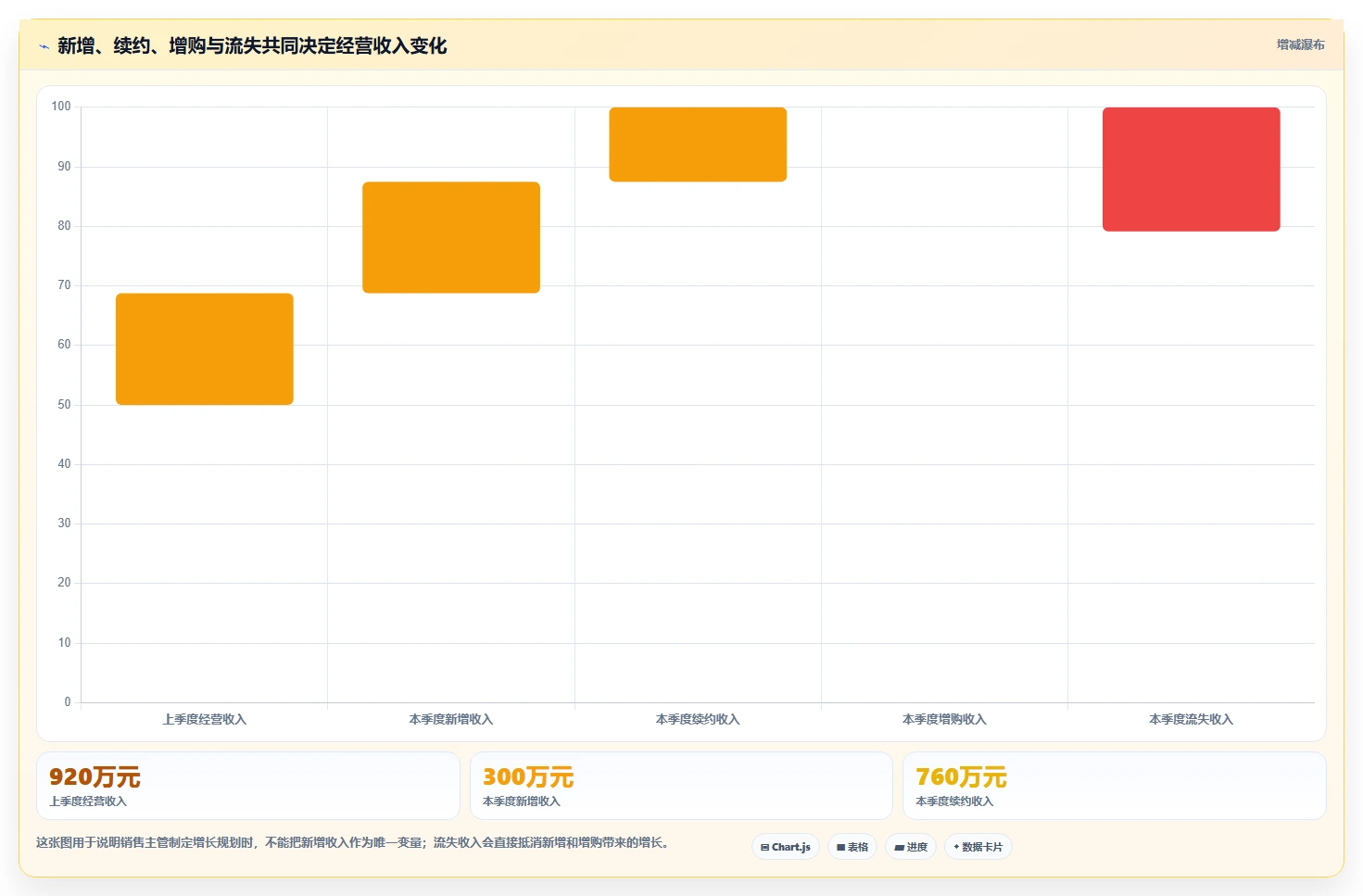Viewport: 1363px width, 896px height.
Task: Click the red 本季度流失收入 bar
Action: pos(1192,170)
